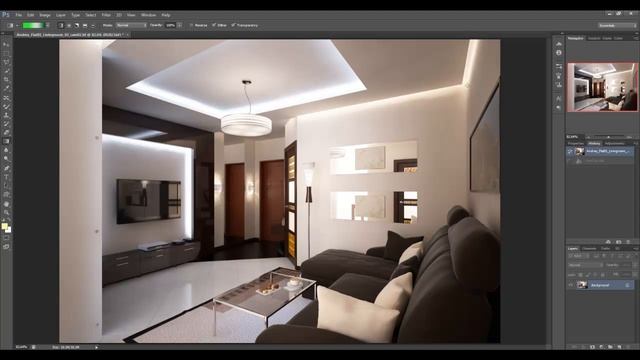This screenshot has width=640, height=360.
Task: Select the Zoom tool
Action: coord(6,212)
